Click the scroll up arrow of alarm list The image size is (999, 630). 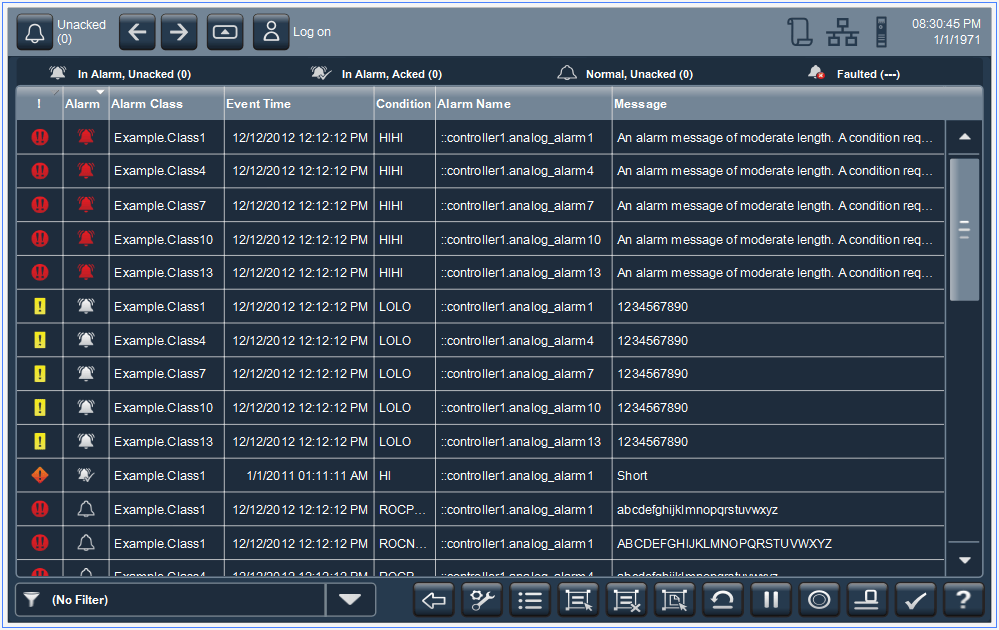pyautogui.click(x=965, y=137)
